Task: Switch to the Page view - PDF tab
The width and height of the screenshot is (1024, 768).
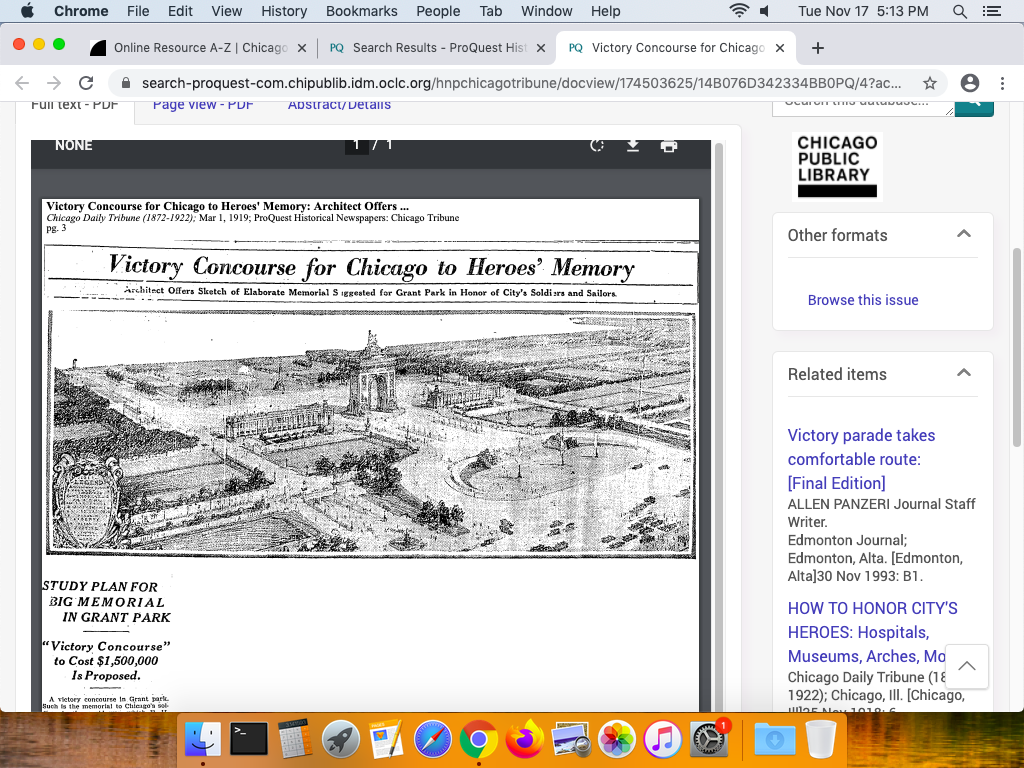Action: 203,106
